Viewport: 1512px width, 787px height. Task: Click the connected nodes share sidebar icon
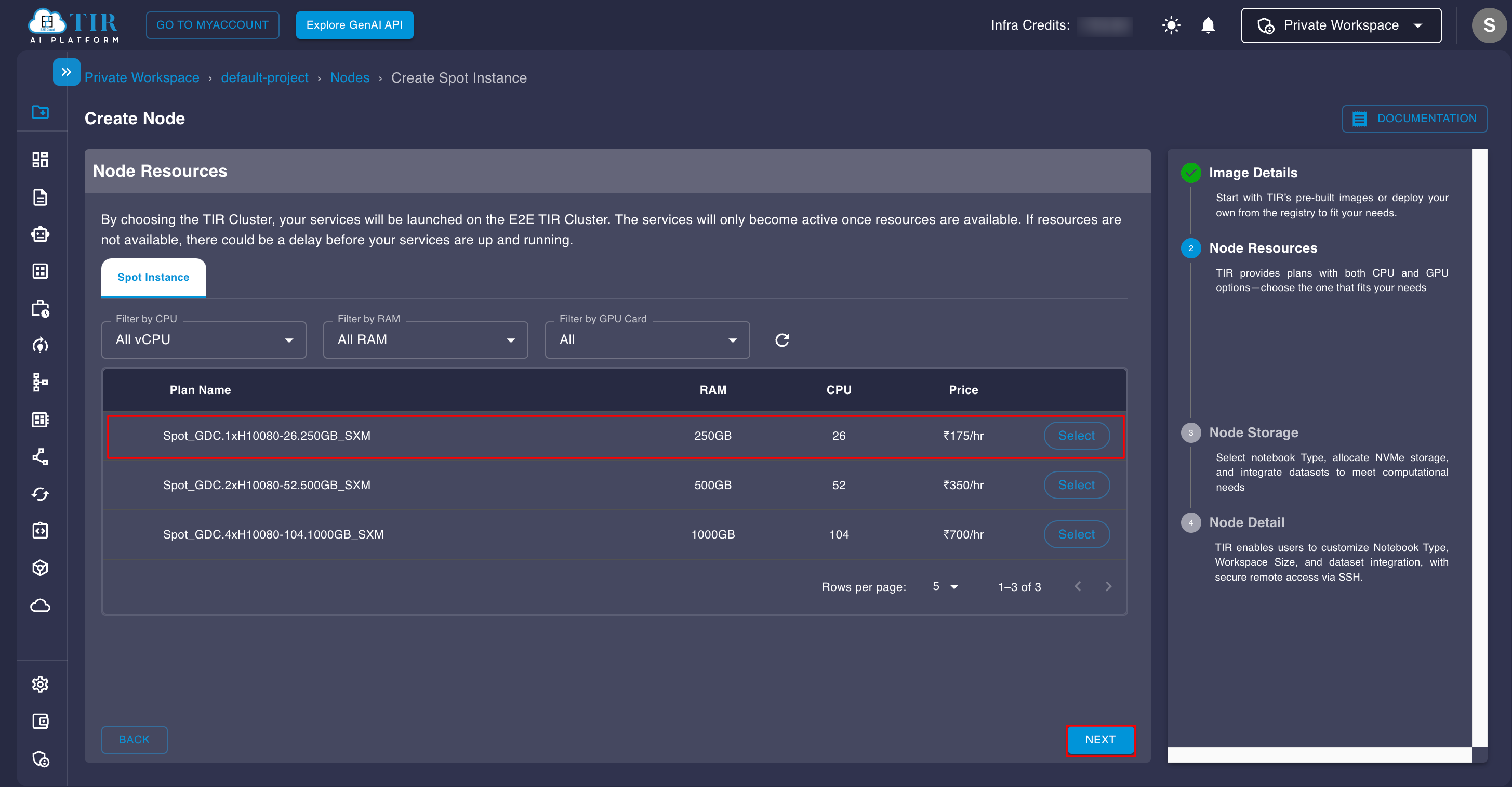(x=40, y=456)
